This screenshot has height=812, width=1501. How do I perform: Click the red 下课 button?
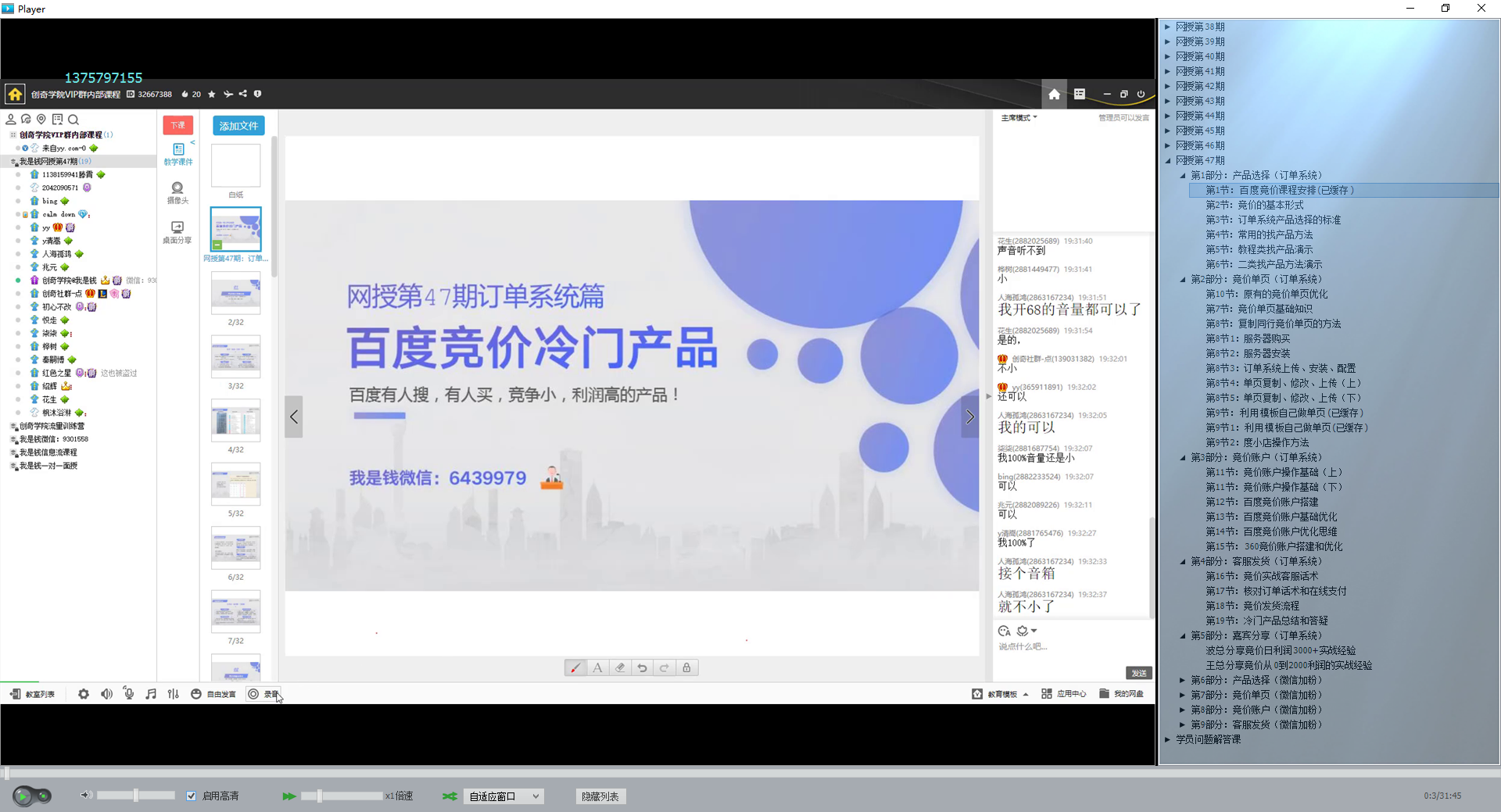click(x=178, y=125)
